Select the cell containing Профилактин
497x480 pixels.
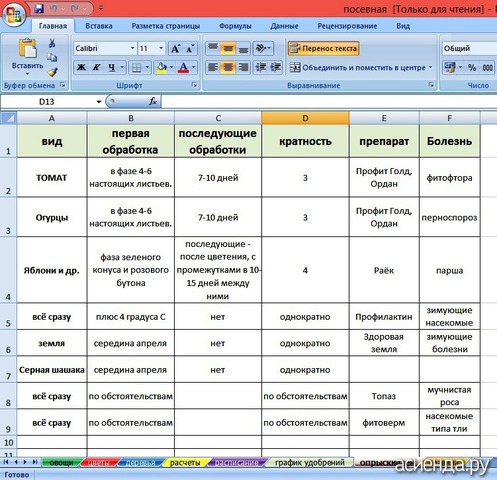(384, 317)
